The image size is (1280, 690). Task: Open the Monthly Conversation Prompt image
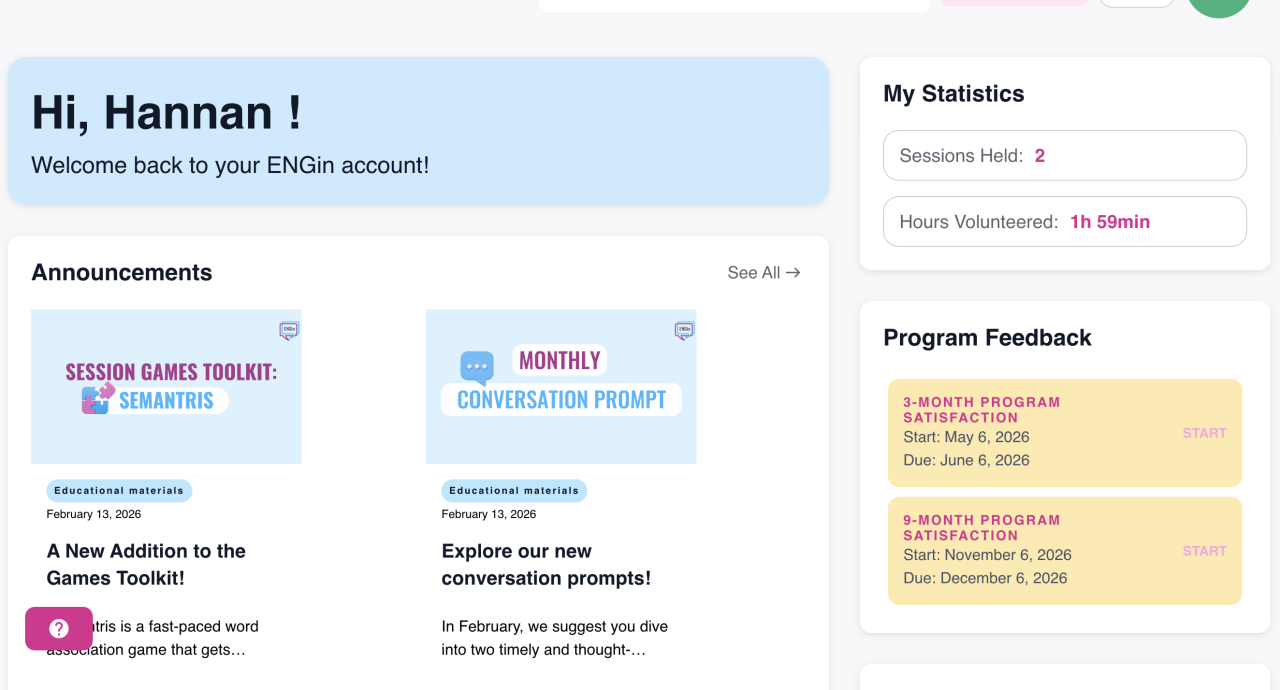pos(561,386)
